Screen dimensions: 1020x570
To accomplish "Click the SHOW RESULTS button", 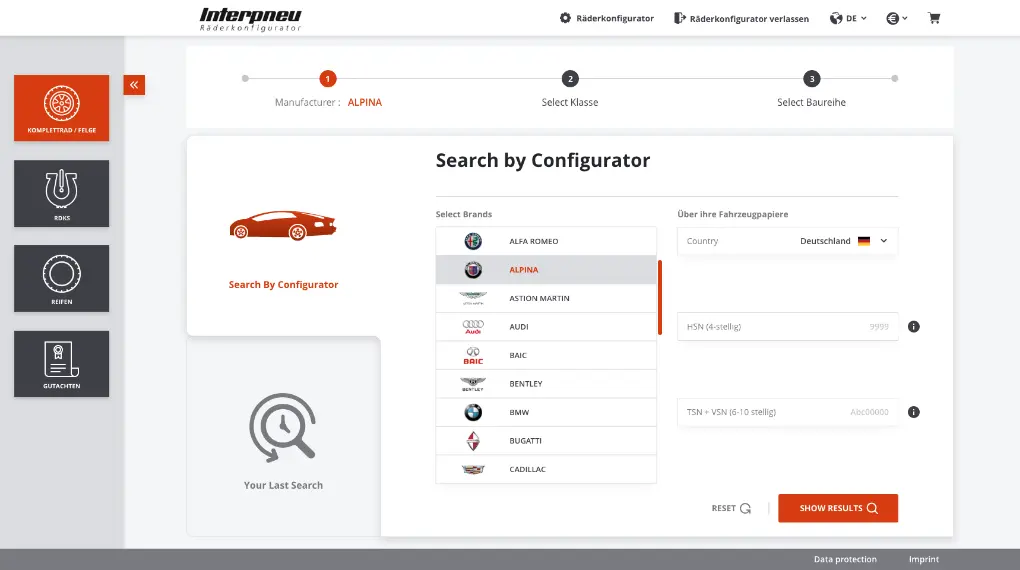I will tap(838, 508).
